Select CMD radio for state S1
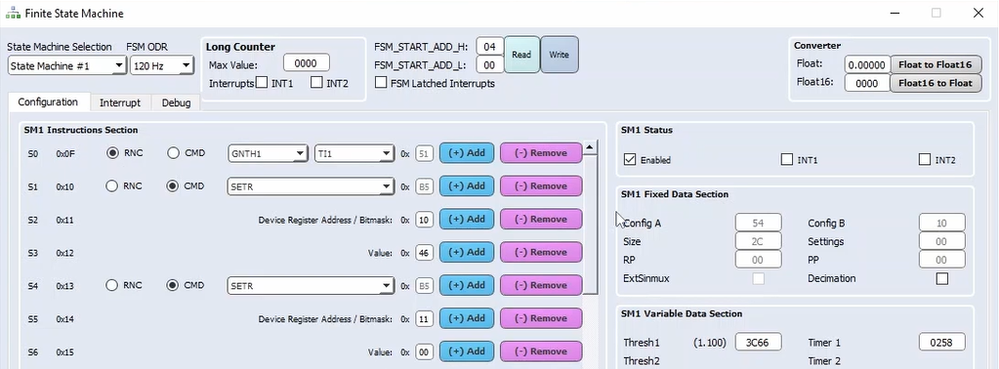 click(172, 186)
